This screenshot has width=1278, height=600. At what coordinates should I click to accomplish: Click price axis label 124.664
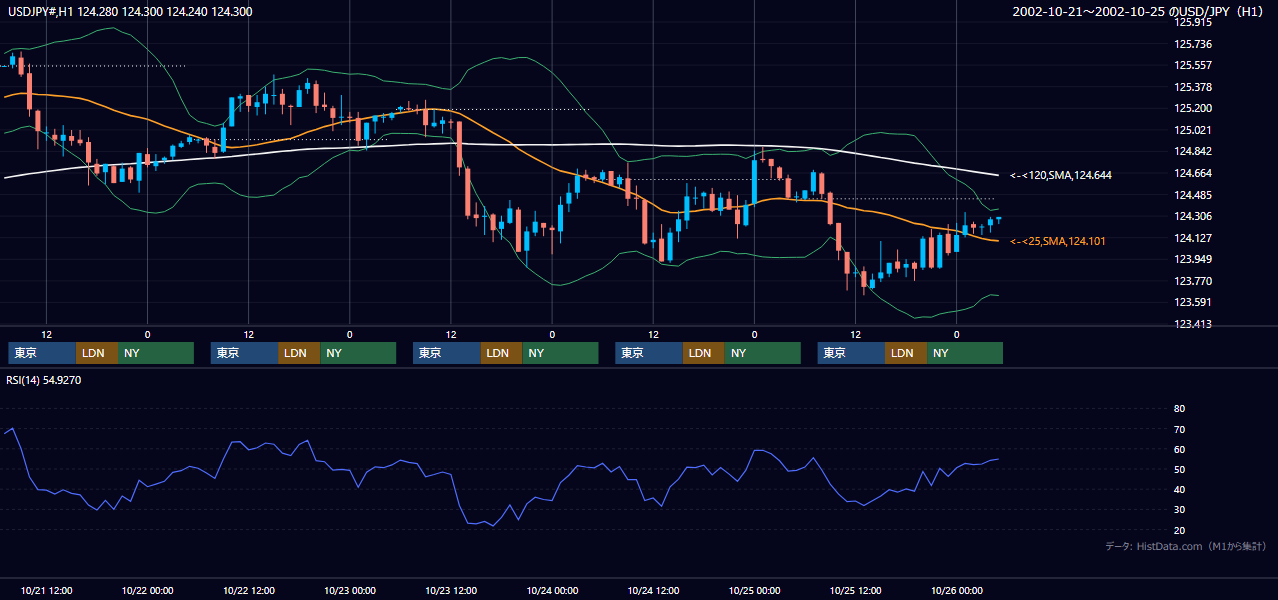(x=1193, y=173)
